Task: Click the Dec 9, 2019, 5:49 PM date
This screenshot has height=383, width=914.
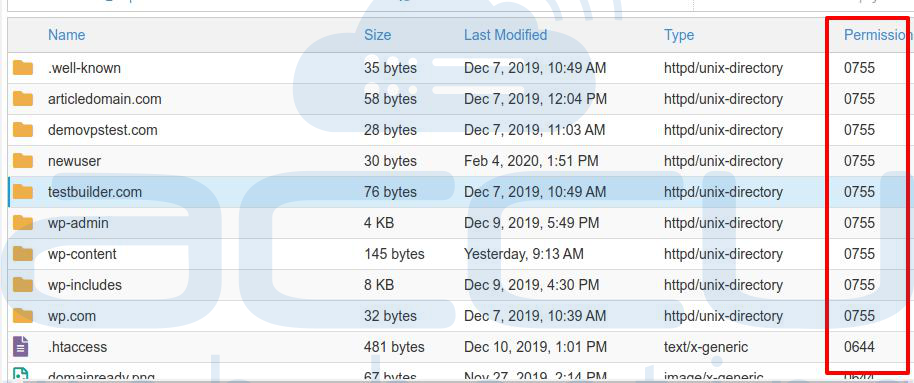Action: tap(532, 223)
